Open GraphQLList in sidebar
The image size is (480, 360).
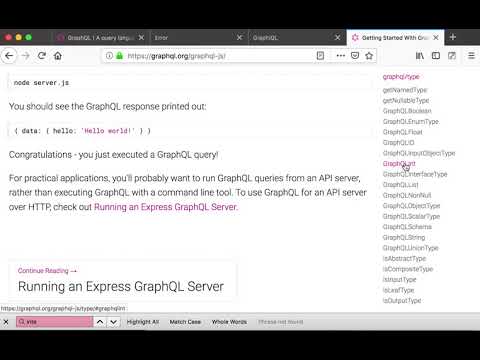(400, 185)
